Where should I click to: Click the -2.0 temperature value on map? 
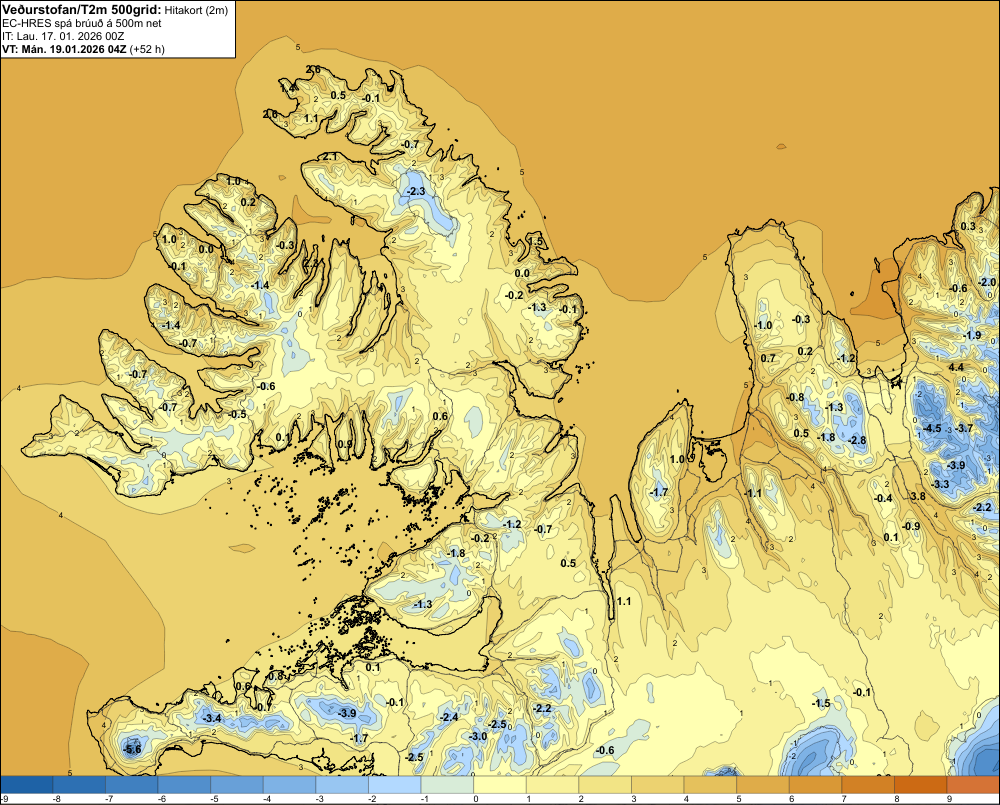[x=987, y=282]
